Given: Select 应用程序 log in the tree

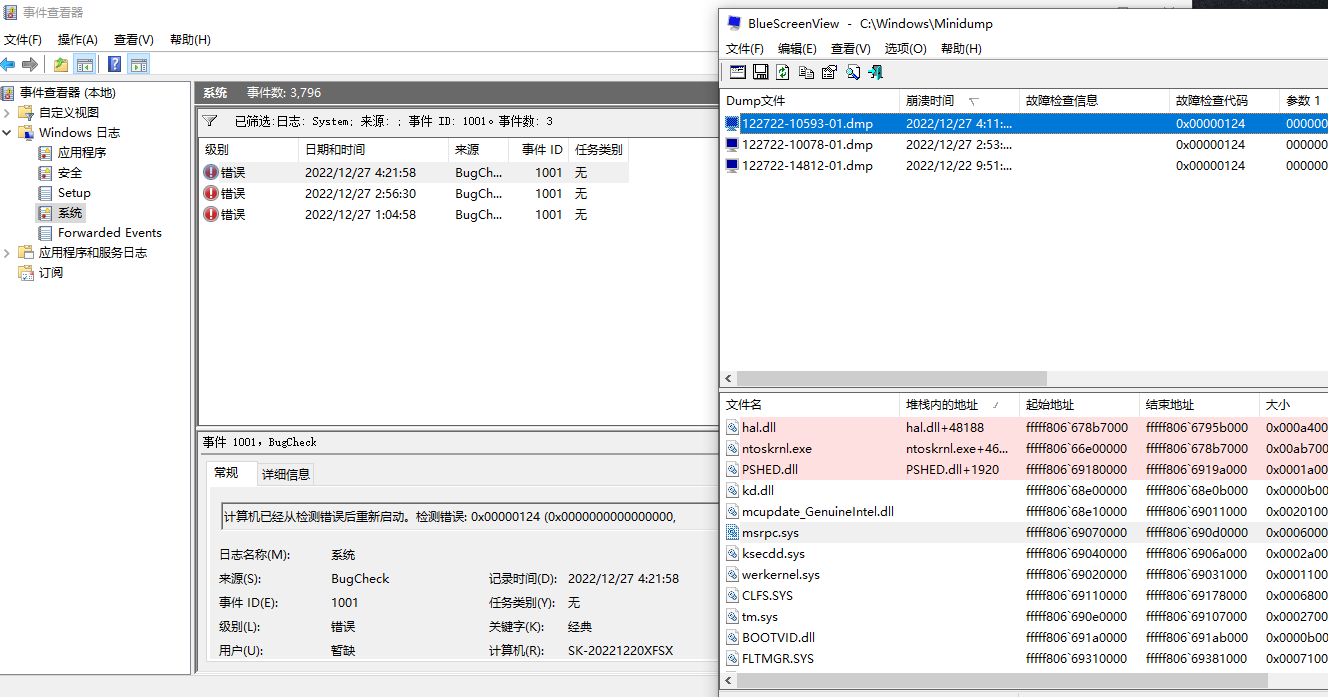Looking at the screenshot, I should click(x=82, y=152).
